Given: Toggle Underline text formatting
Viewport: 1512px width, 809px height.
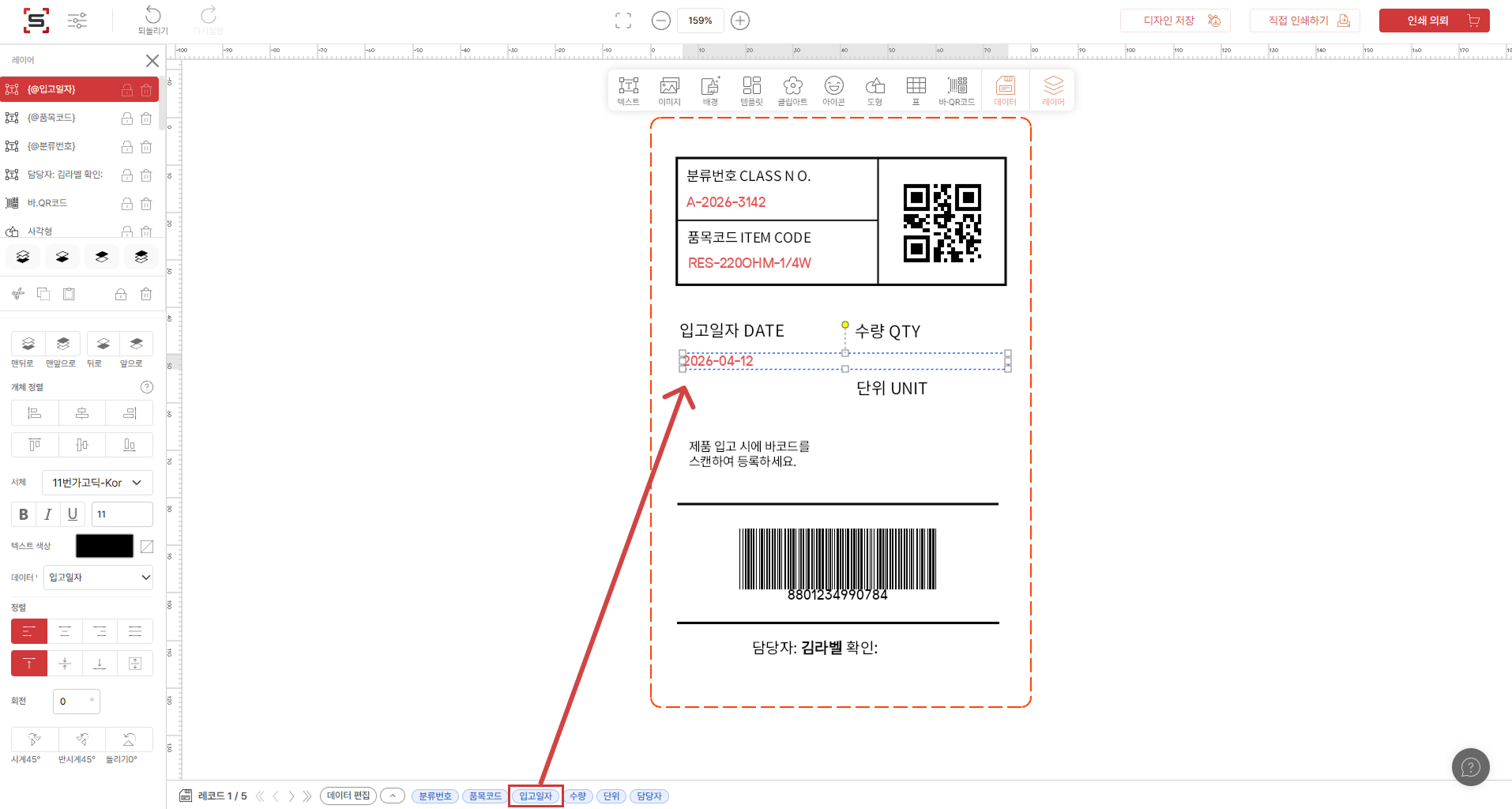Looking at the screenshot, I should 72,514.
